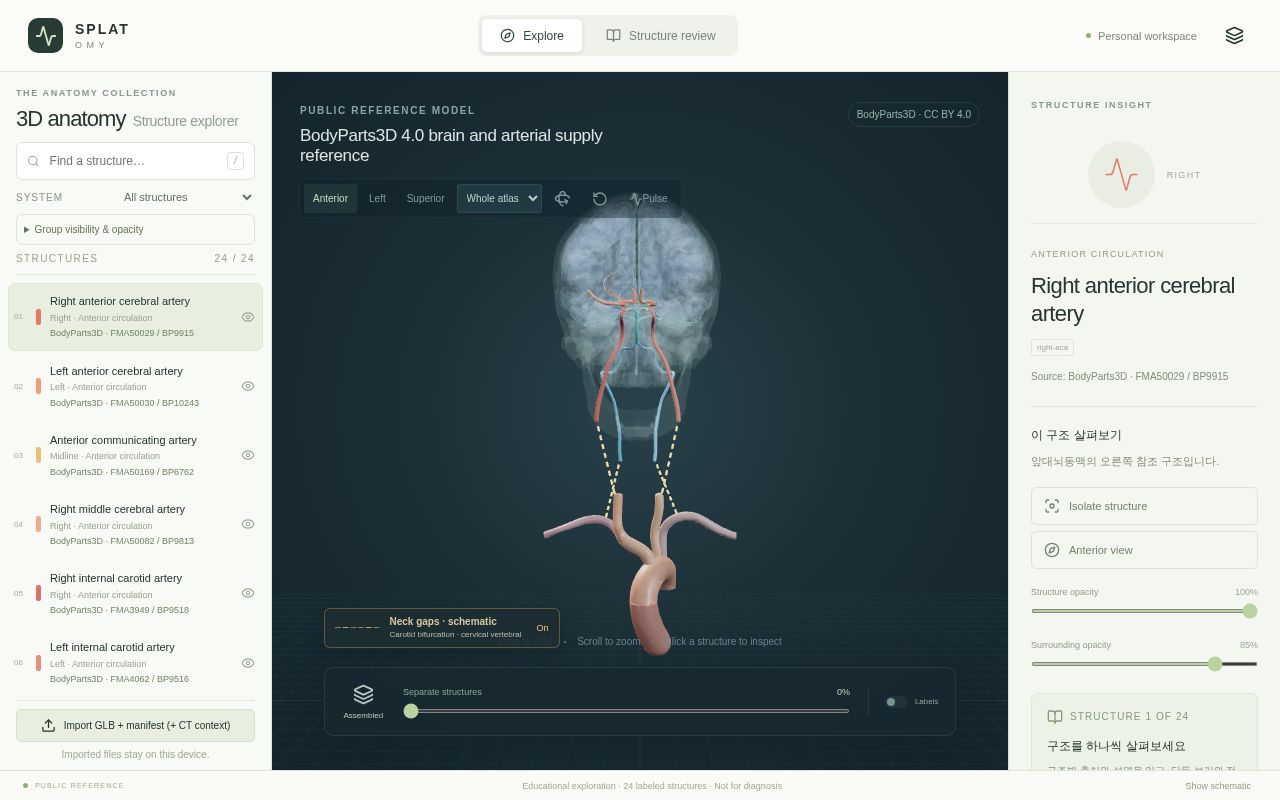Toggle visibility of Left anterior cerebral artery
Image resolution: width=1280 pixels, height=800 pixels.
click(248, 386)
